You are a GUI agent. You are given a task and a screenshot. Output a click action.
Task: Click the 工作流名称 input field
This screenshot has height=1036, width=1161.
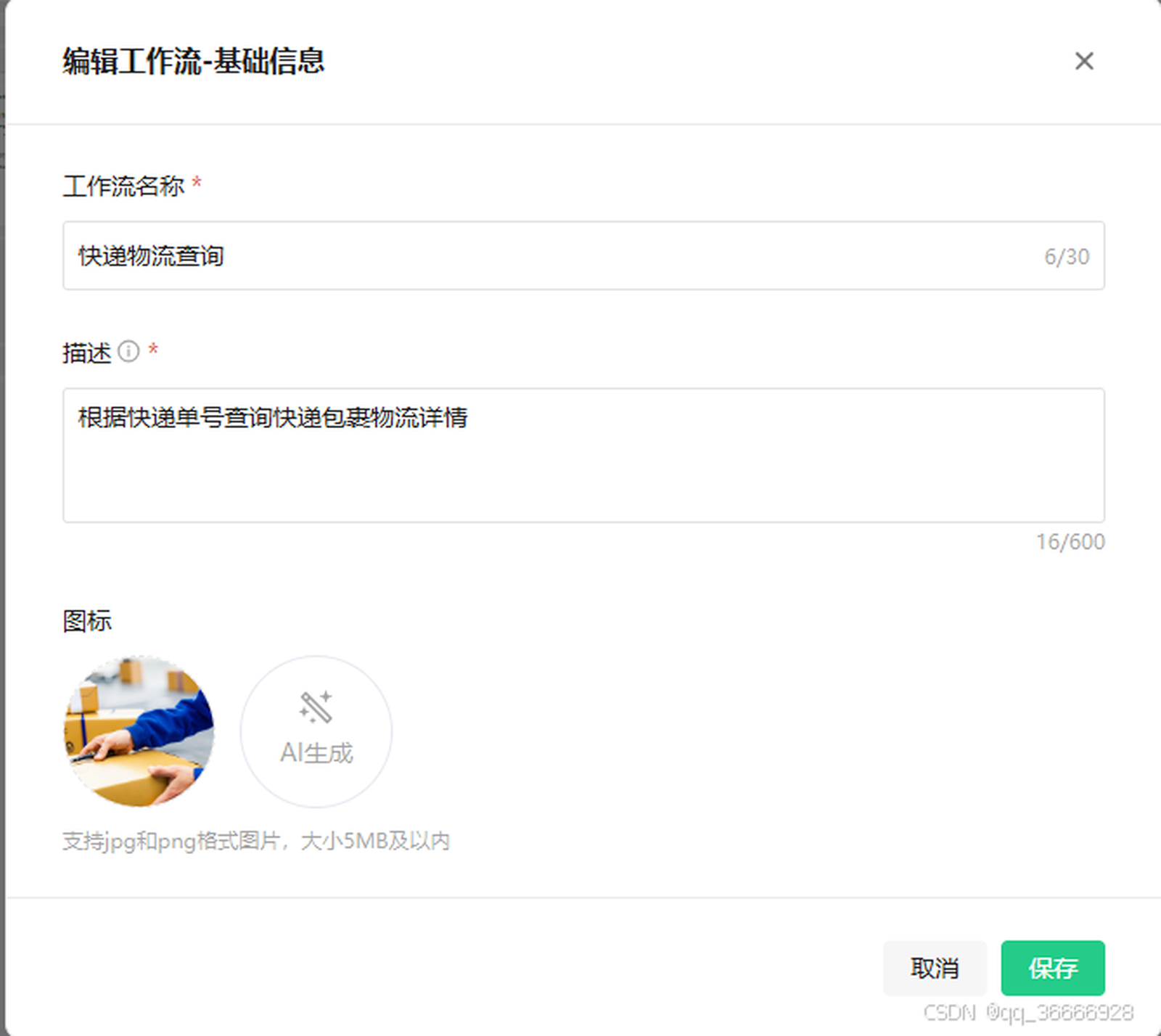tap(583, 255)
